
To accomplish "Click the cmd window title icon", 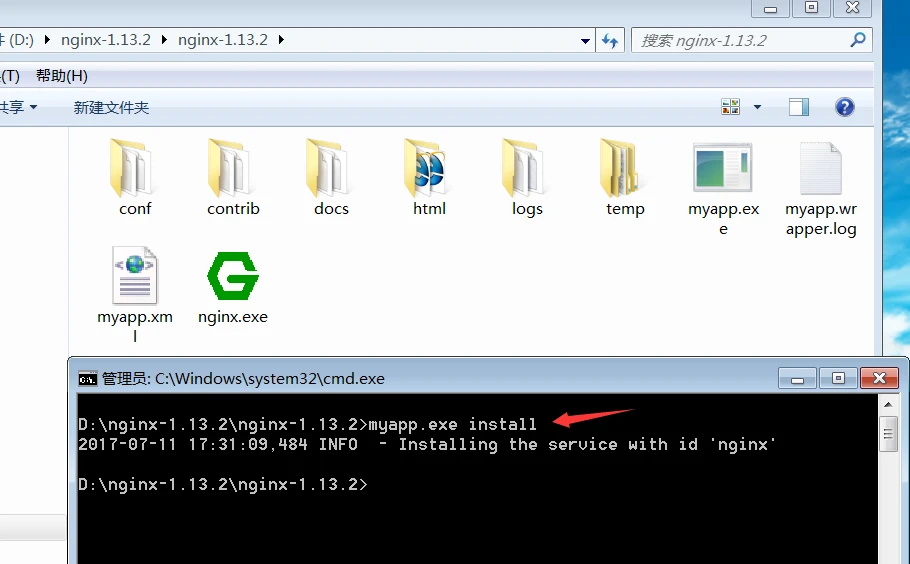I will pyautogui.click(x=88, y=379).
